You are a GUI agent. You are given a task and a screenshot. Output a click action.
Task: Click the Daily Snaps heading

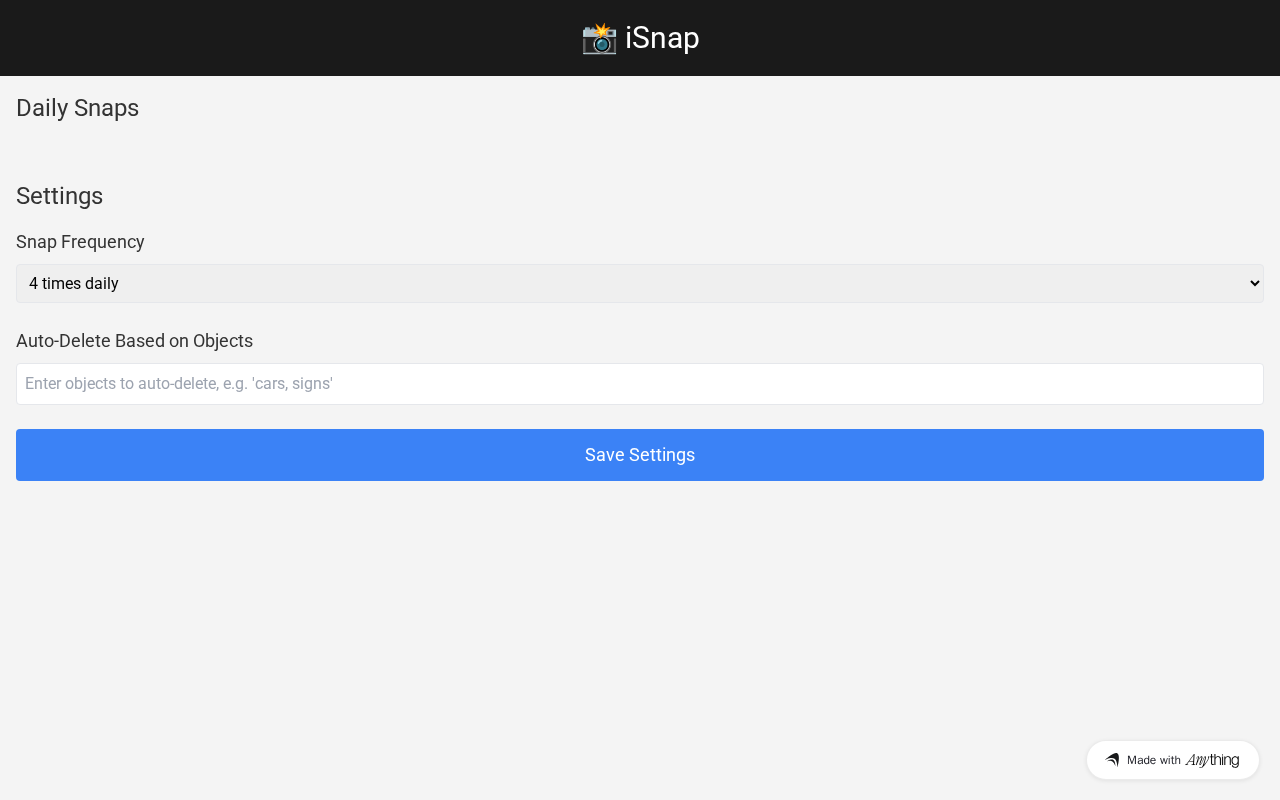77,108
